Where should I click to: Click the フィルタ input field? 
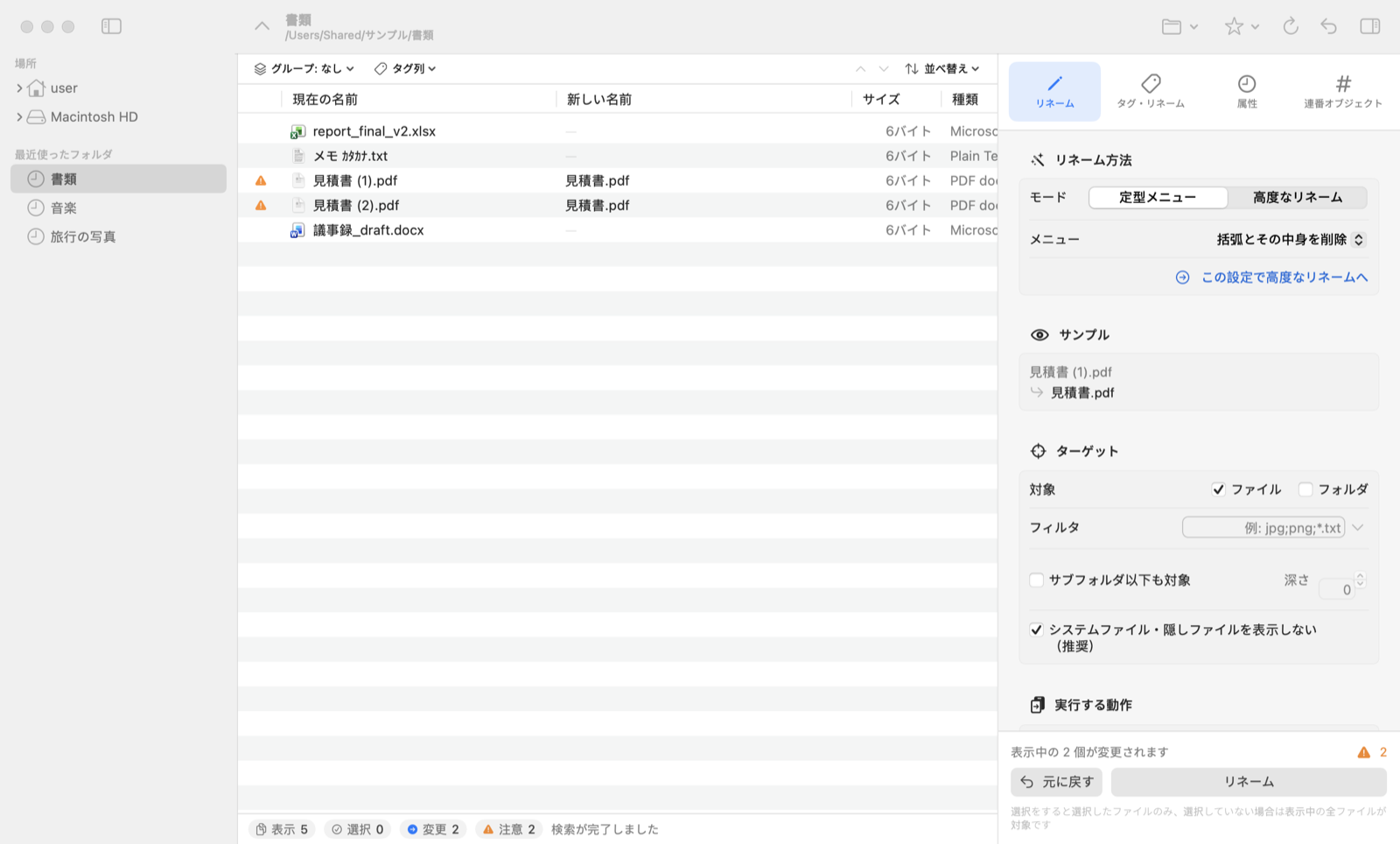tap(1263, 527)
